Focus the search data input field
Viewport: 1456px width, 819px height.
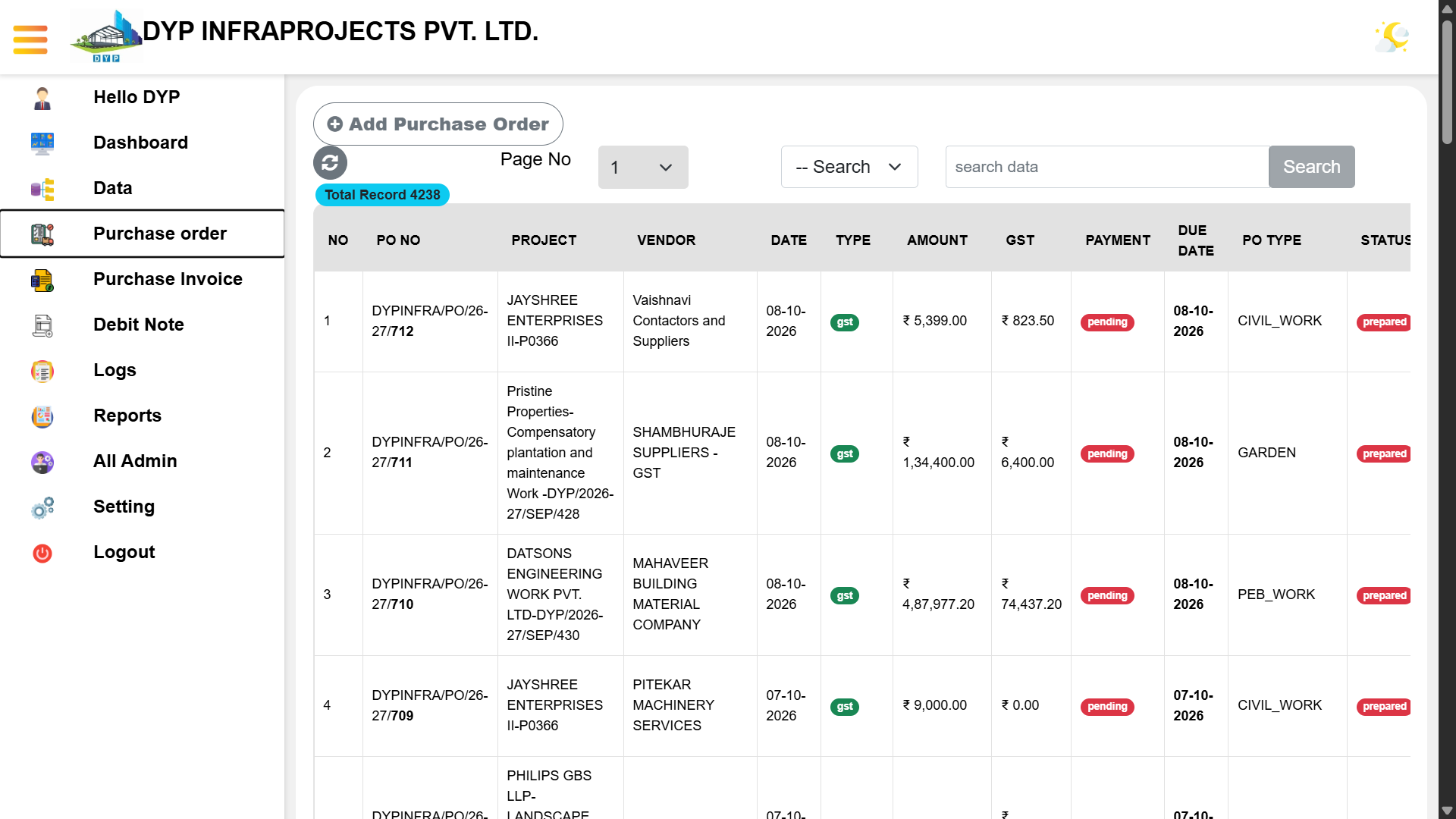point(1106,167)
